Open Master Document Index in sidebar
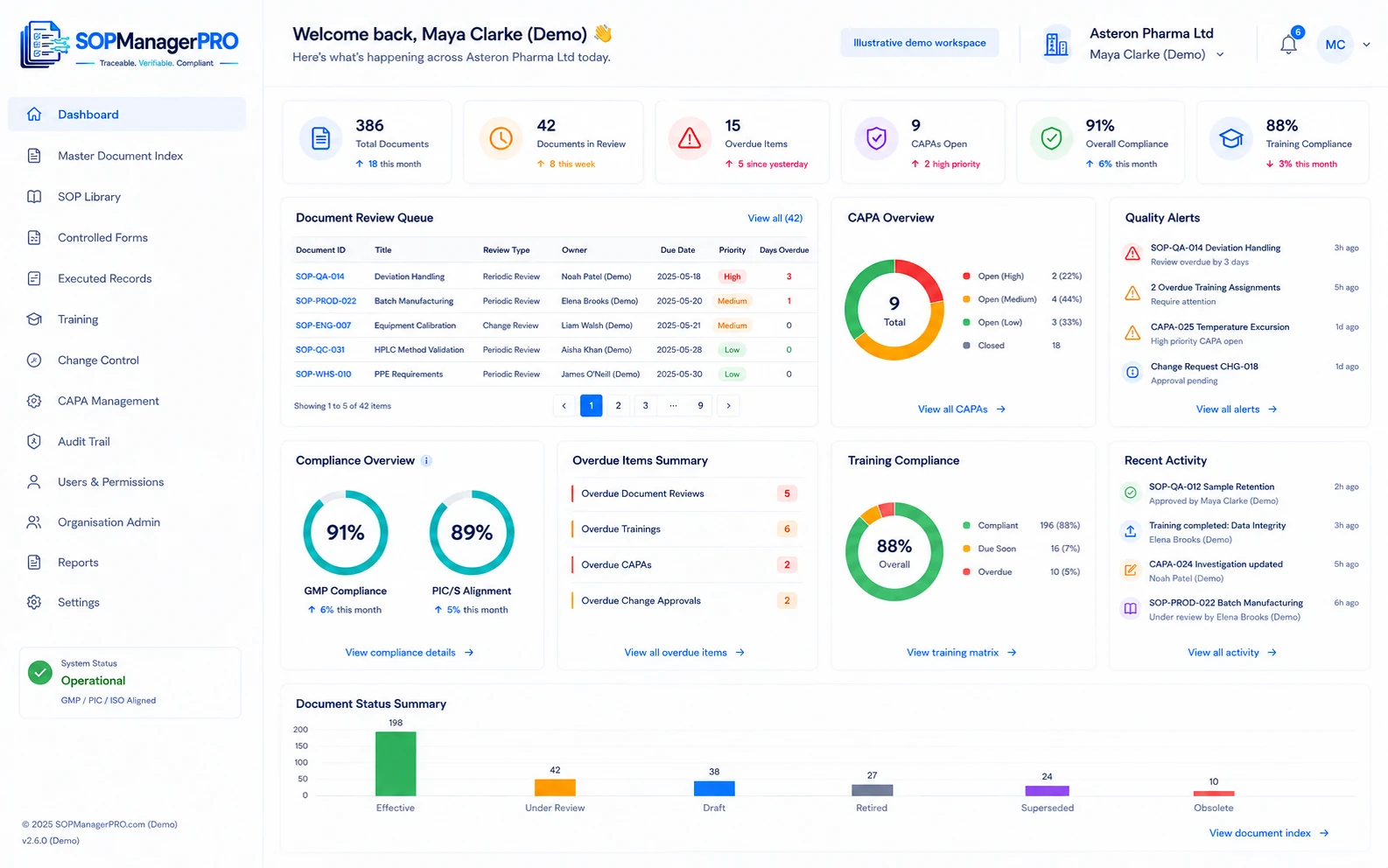 click(x=127, y=156)
